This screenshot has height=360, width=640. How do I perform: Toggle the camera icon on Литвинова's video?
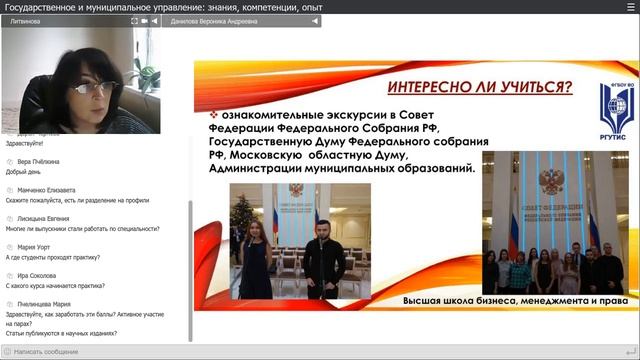point(144,21)
